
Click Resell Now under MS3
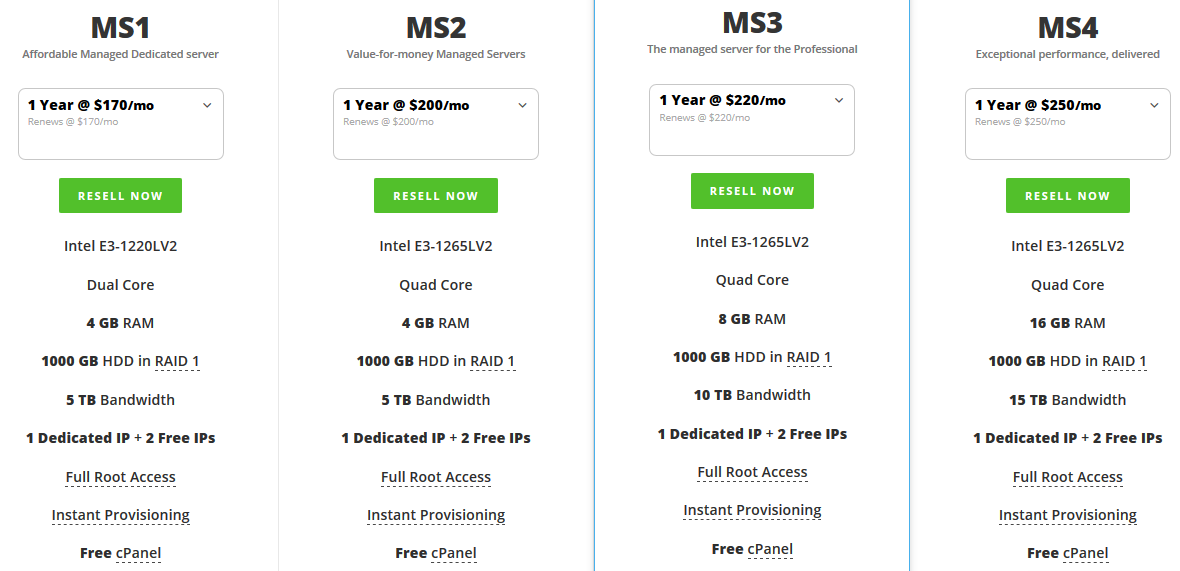[x=752, y=191]
